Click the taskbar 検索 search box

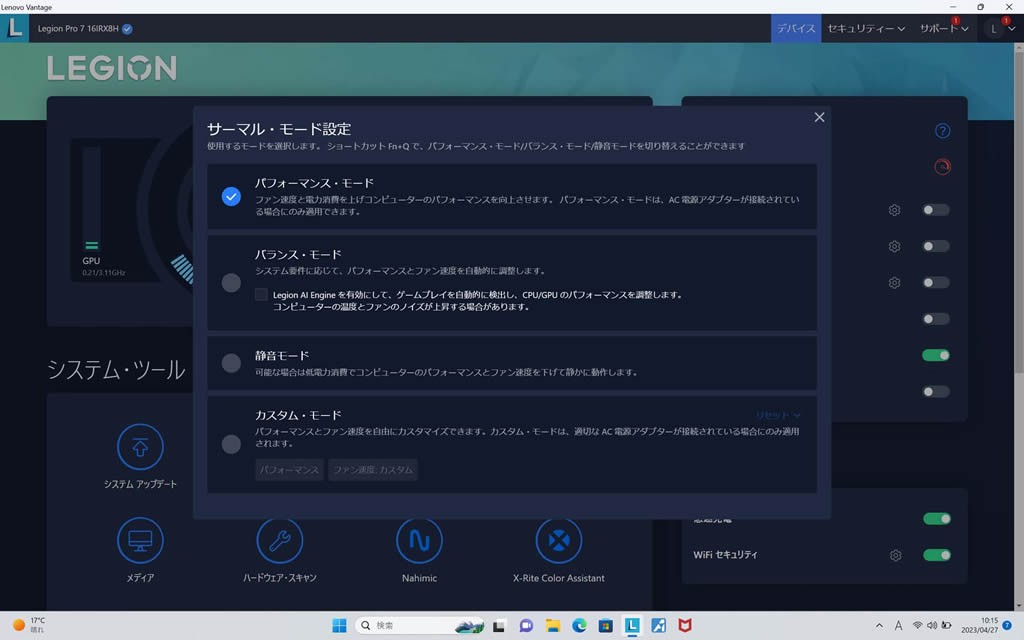[419, 625]
